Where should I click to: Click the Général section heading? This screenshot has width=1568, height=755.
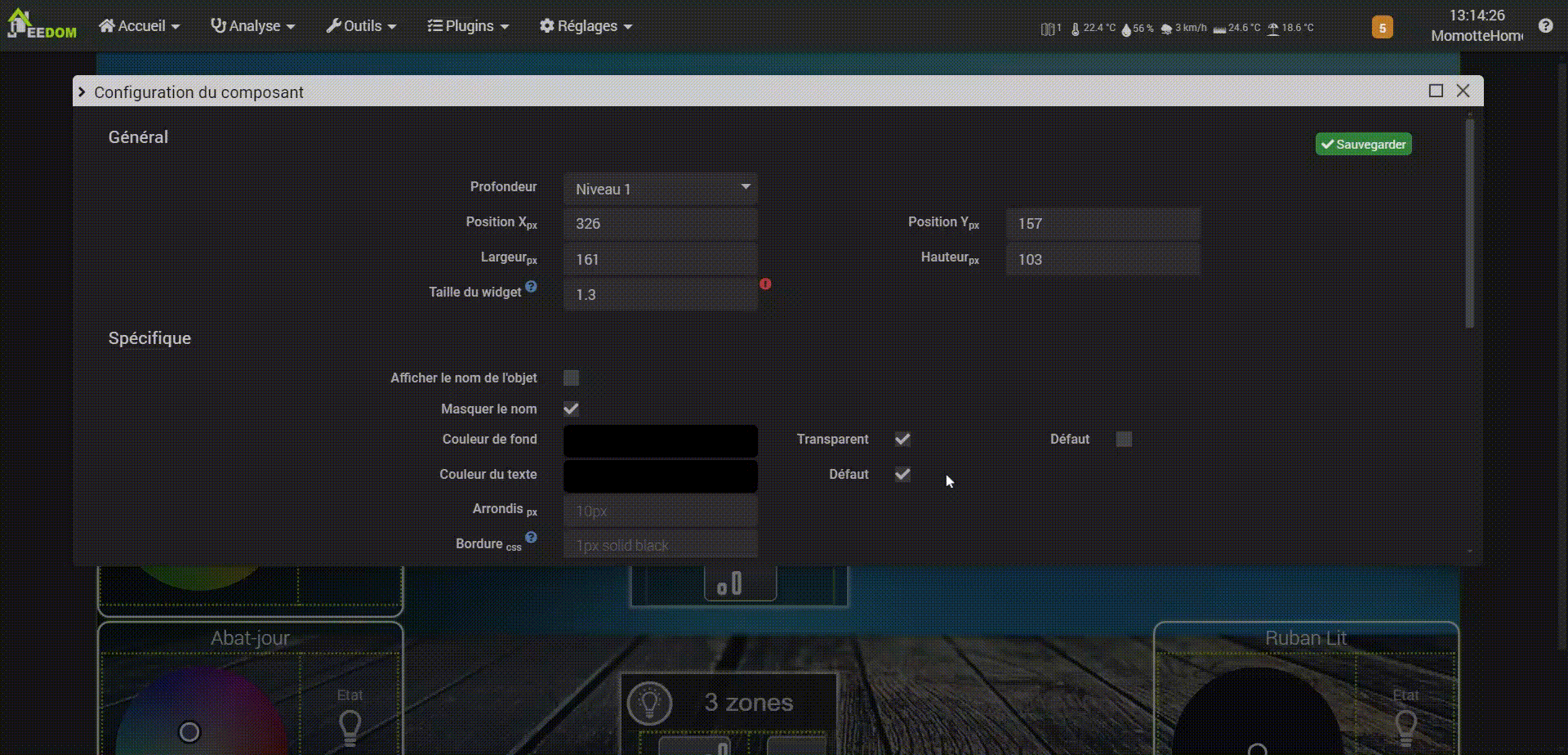point(138,137)
